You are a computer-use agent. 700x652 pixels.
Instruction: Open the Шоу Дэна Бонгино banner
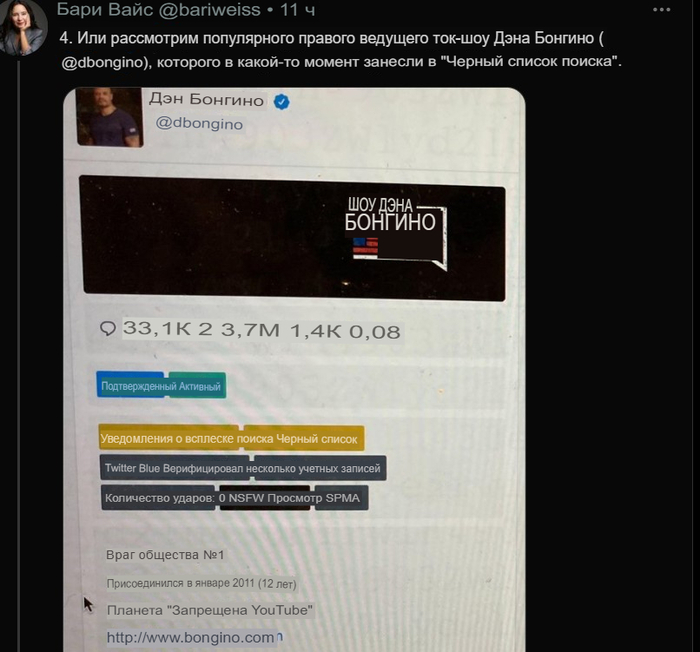[294, 239]
